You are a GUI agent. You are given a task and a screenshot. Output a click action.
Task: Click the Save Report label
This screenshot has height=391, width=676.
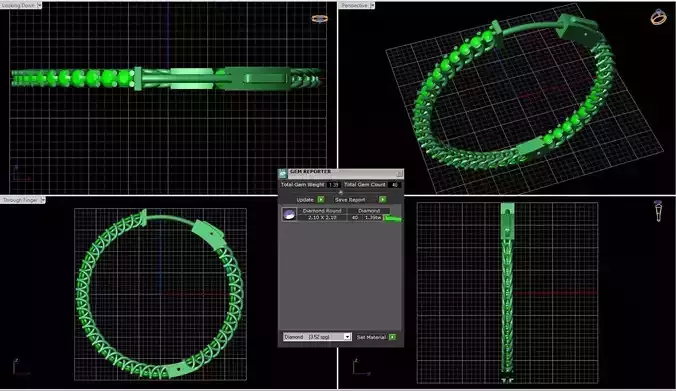point(350,200)
